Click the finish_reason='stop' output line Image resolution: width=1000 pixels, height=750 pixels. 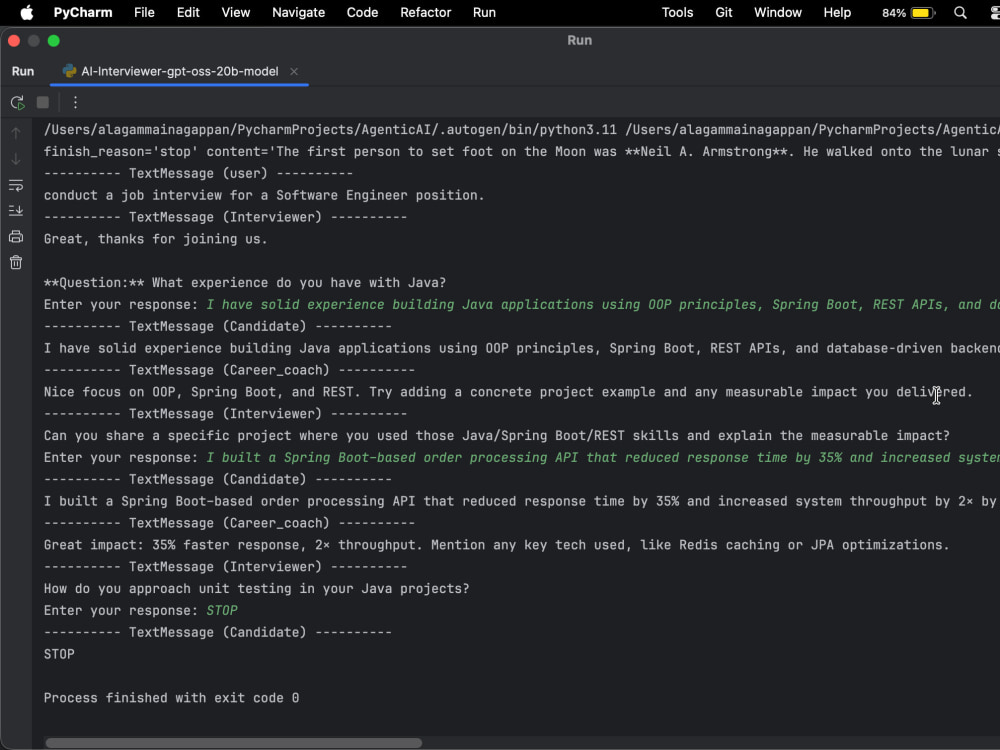[x=522, y=152]
